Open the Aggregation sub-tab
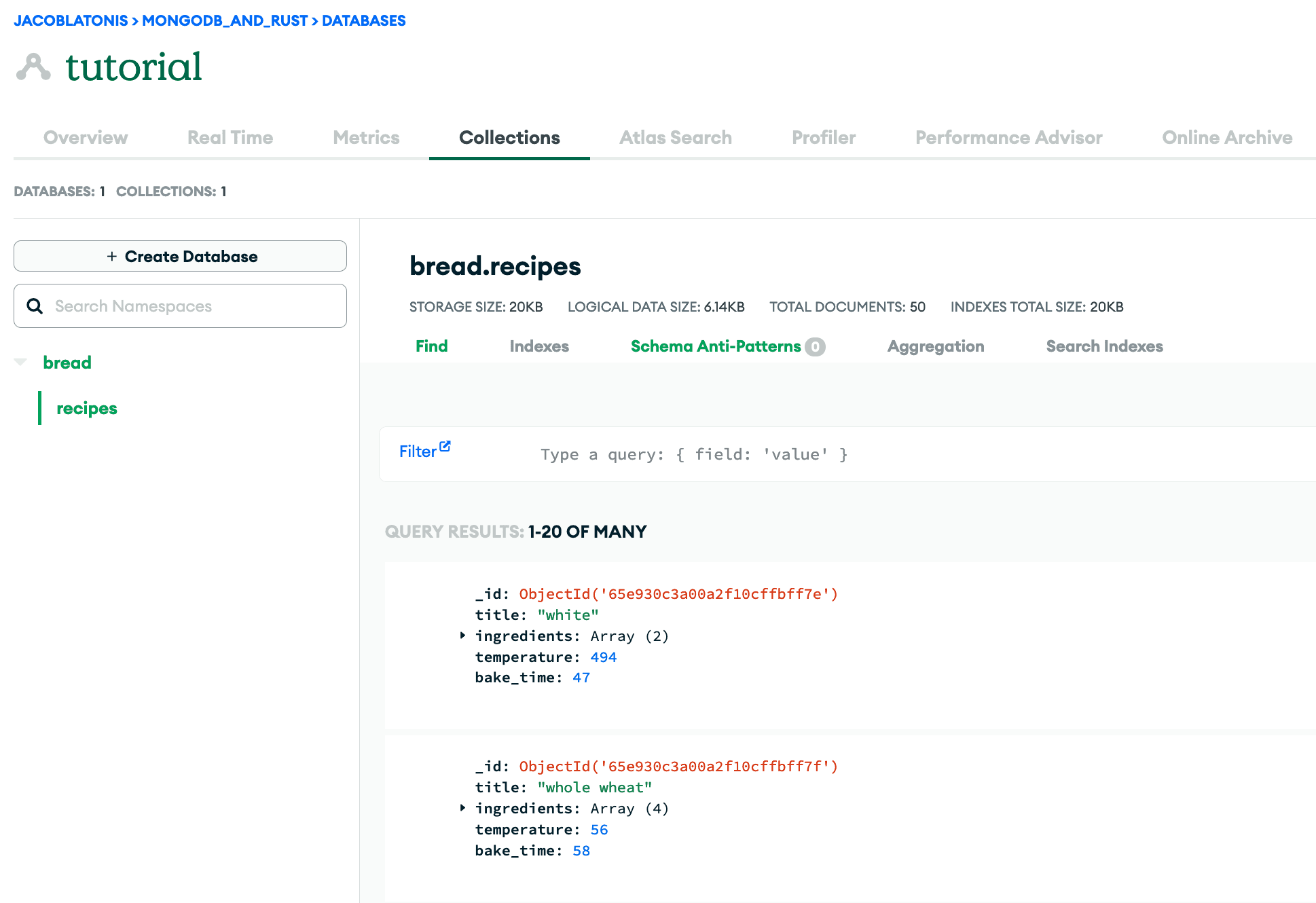Viewport: 1316px width, 903px height. 935,346
